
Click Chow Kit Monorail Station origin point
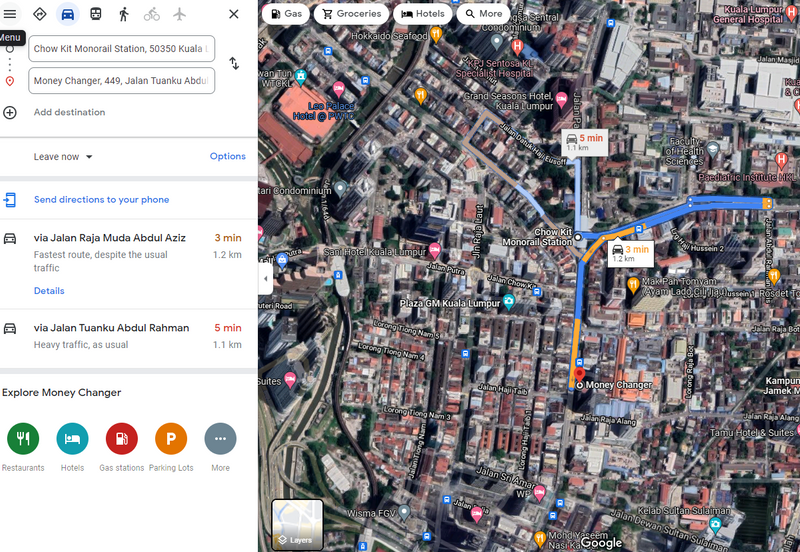pos(578,237)
